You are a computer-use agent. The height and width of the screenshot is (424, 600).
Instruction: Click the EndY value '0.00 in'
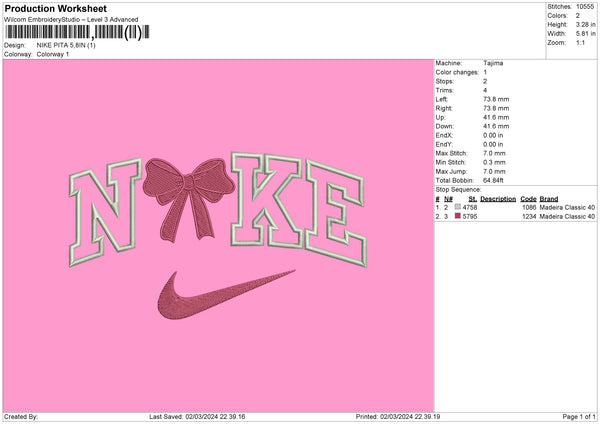493,144
